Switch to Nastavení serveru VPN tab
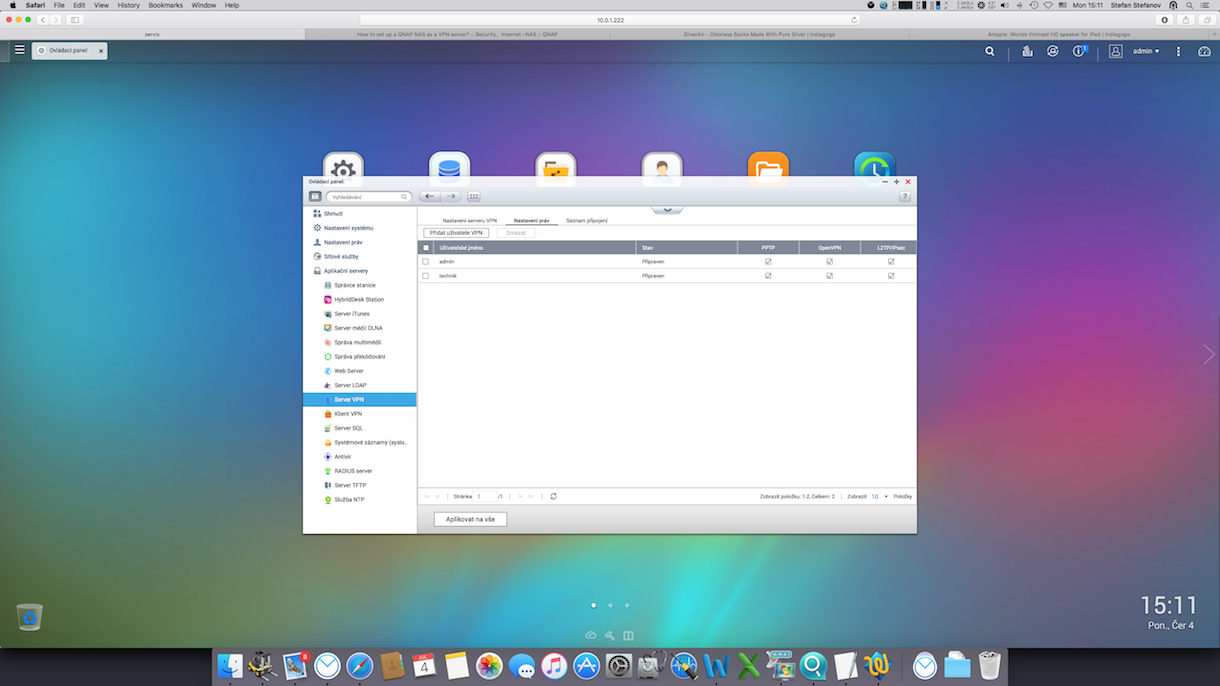 coord(469,220)
